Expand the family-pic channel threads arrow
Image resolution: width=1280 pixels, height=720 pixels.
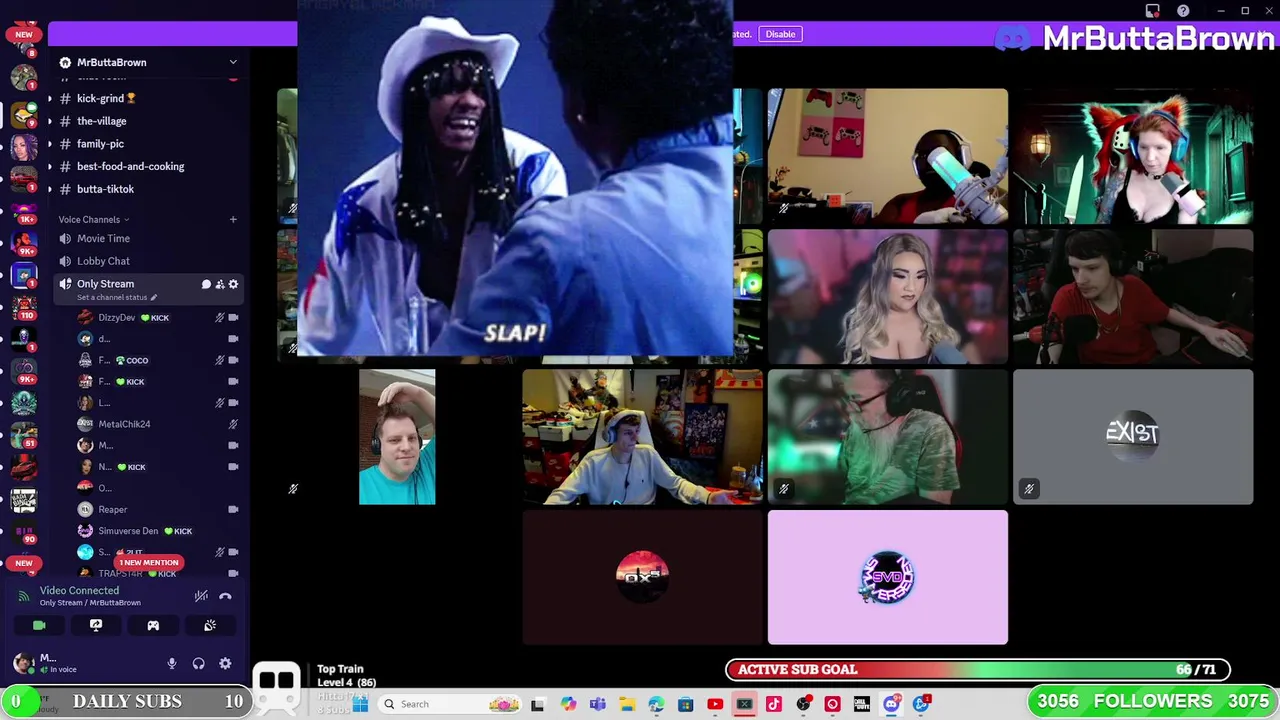49,144
